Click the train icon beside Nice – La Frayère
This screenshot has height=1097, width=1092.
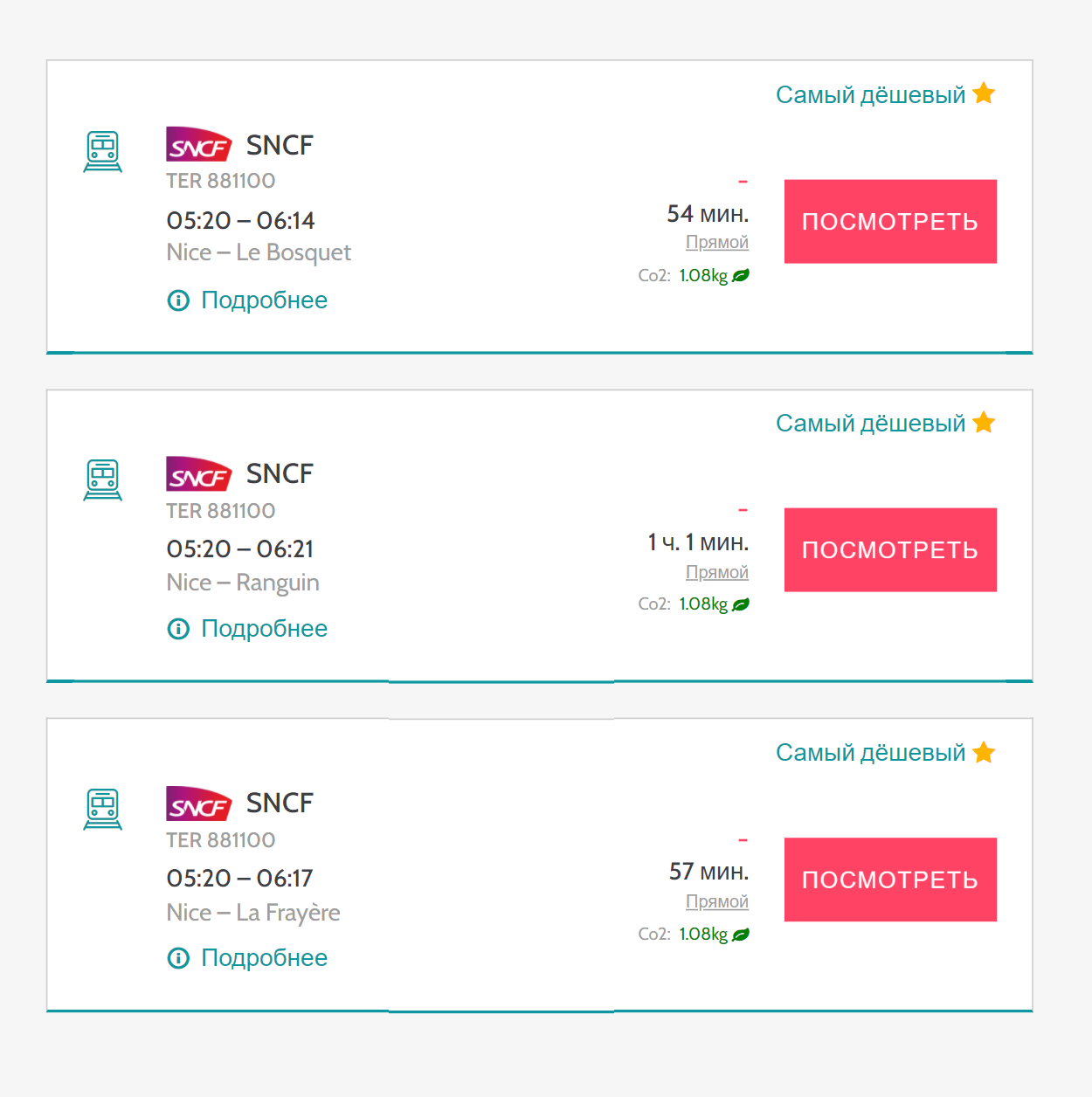tap(102, 809)
